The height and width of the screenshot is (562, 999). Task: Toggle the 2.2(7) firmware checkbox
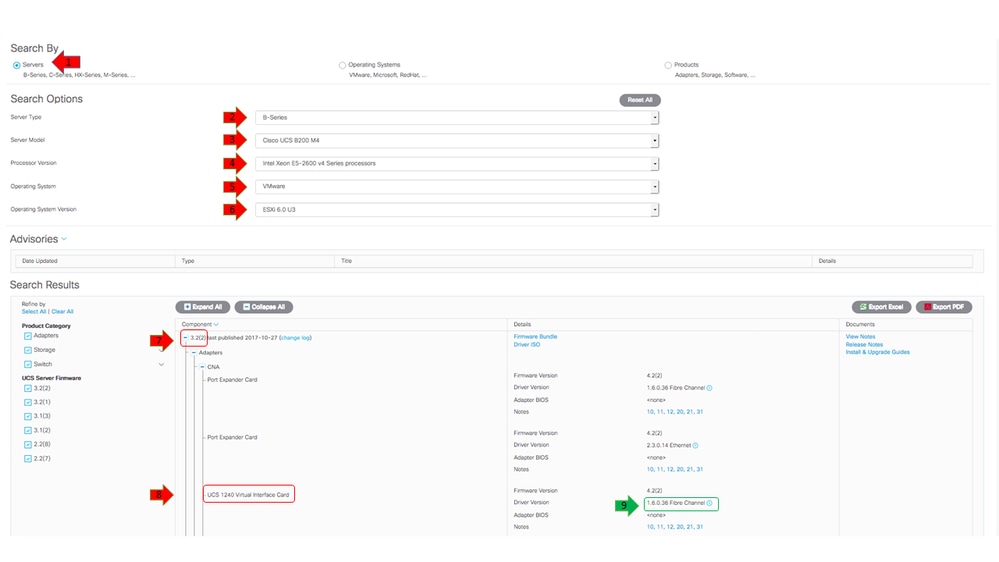[27, 458]
